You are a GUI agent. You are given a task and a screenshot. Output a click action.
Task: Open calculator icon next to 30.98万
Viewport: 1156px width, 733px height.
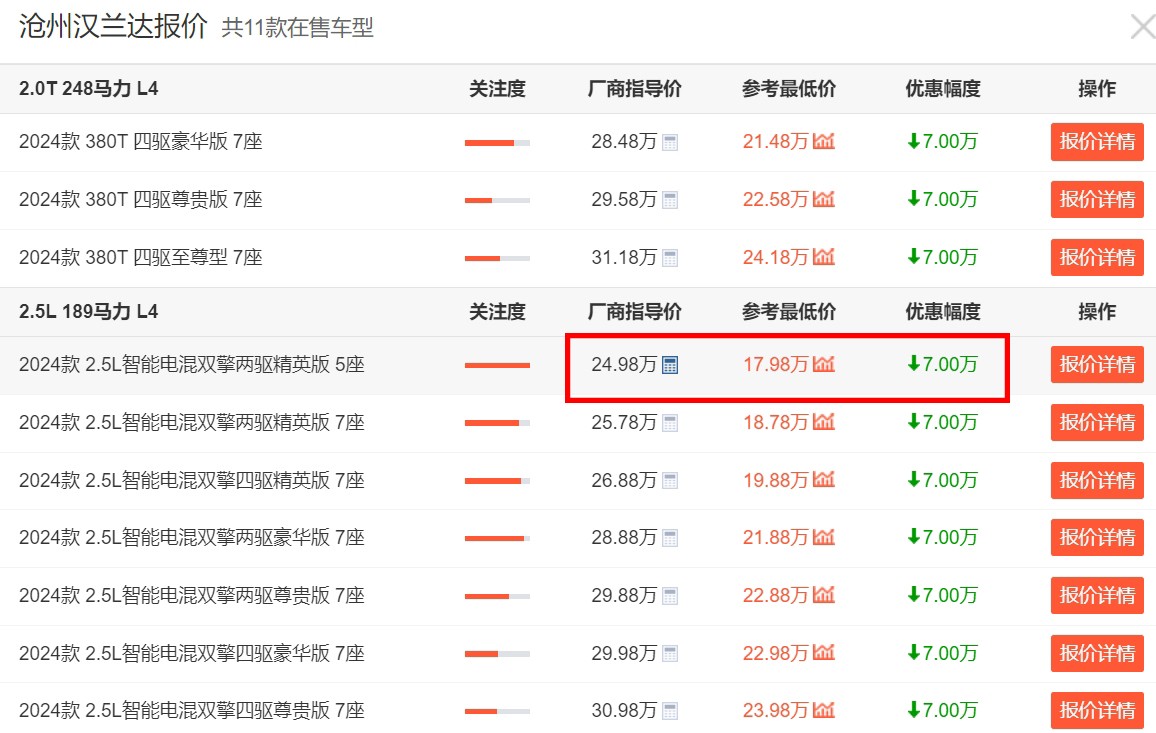coord(669,711)
